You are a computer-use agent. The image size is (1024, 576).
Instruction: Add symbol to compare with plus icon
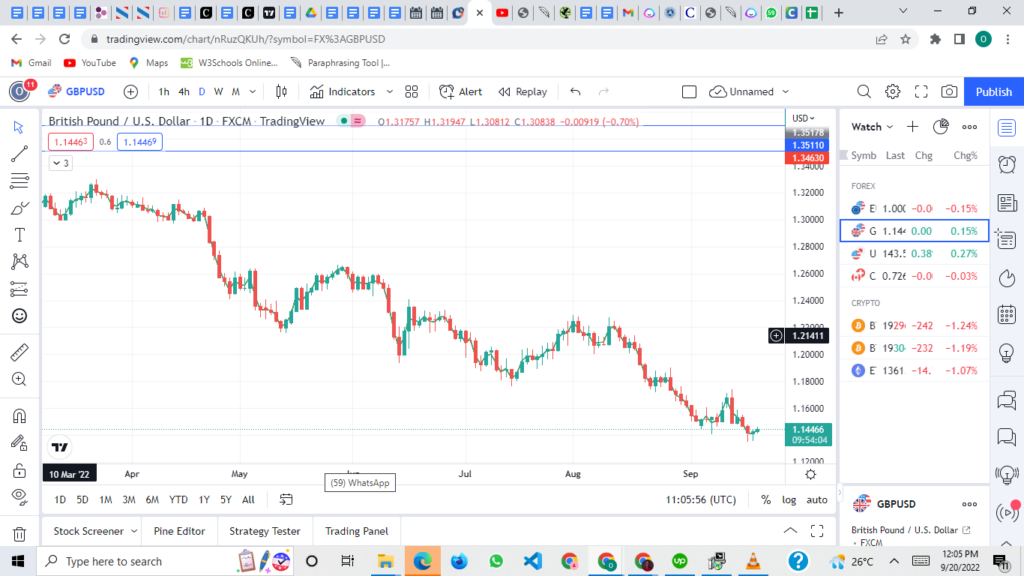point(131,91)
